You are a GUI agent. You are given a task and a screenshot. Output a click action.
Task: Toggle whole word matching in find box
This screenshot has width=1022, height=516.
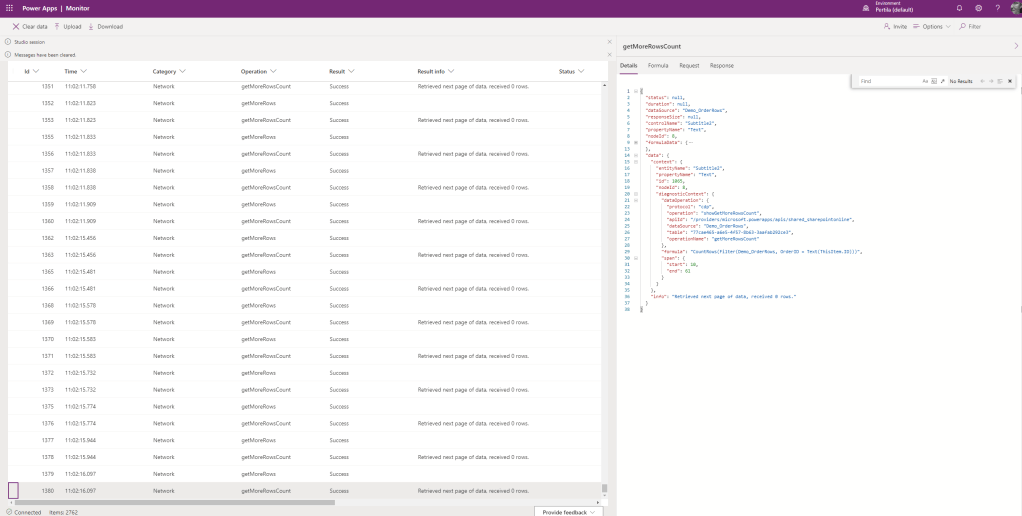(x=933, y=80)
